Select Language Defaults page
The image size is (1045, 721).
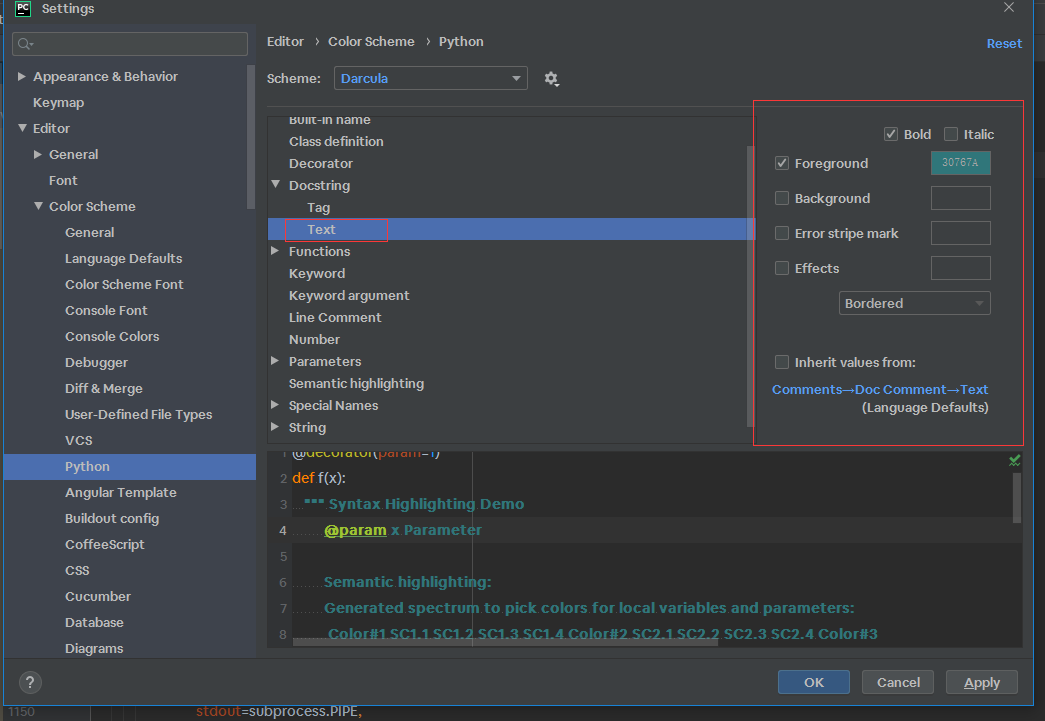(123, 259)
